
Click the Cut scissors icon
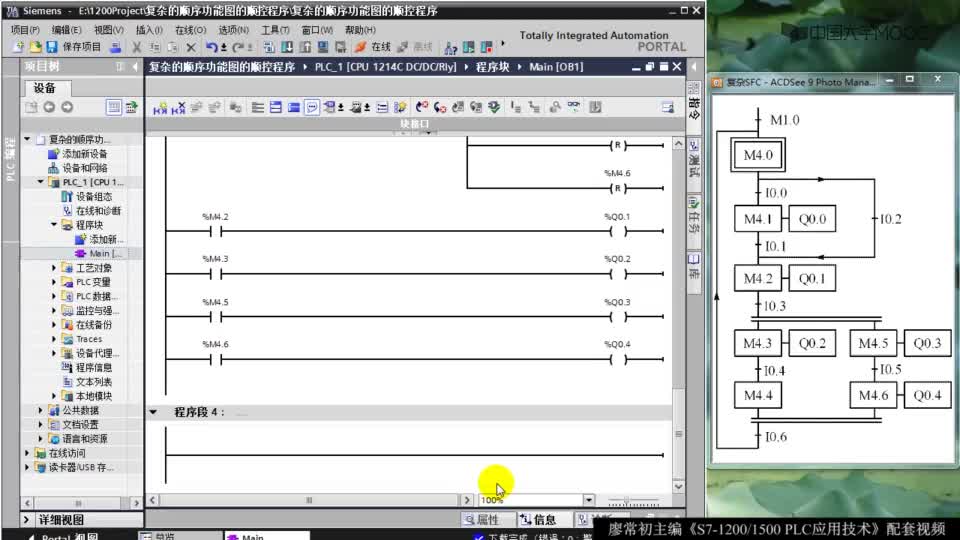pyautogui.click(x=137, y=47)
